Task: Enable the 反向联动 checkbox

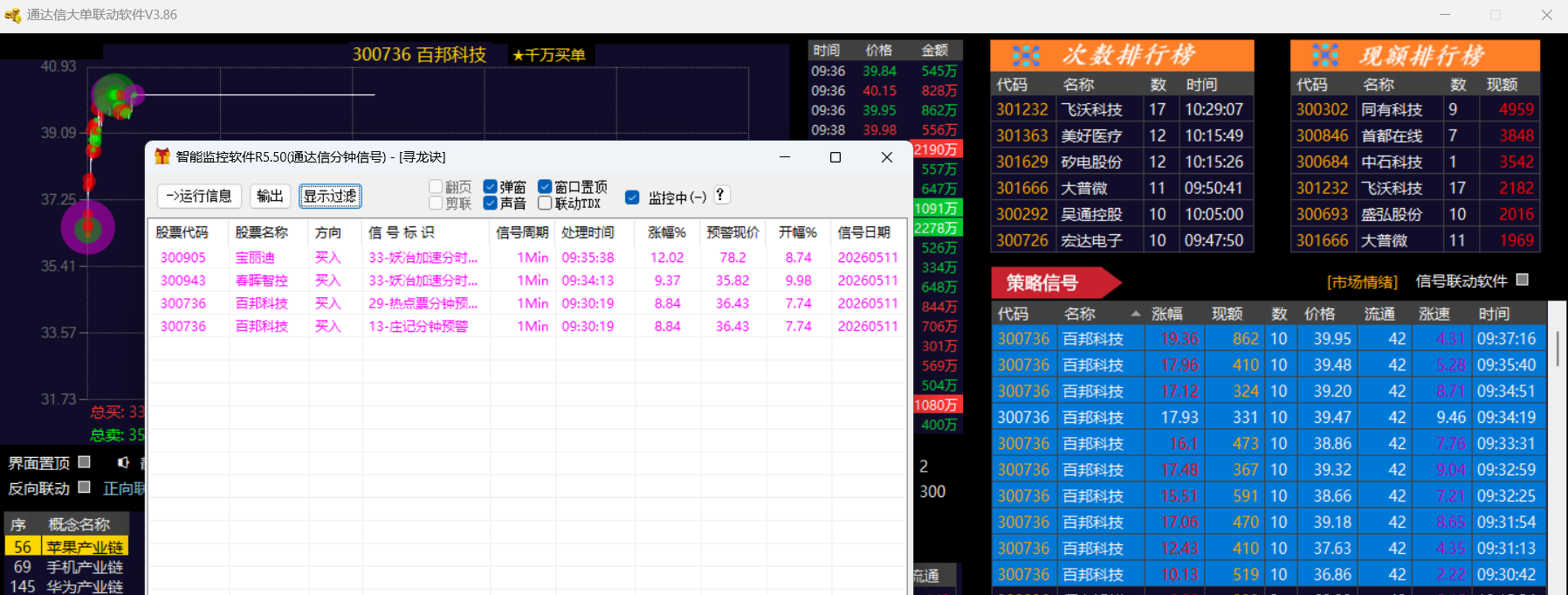Action: pos(85,487)
